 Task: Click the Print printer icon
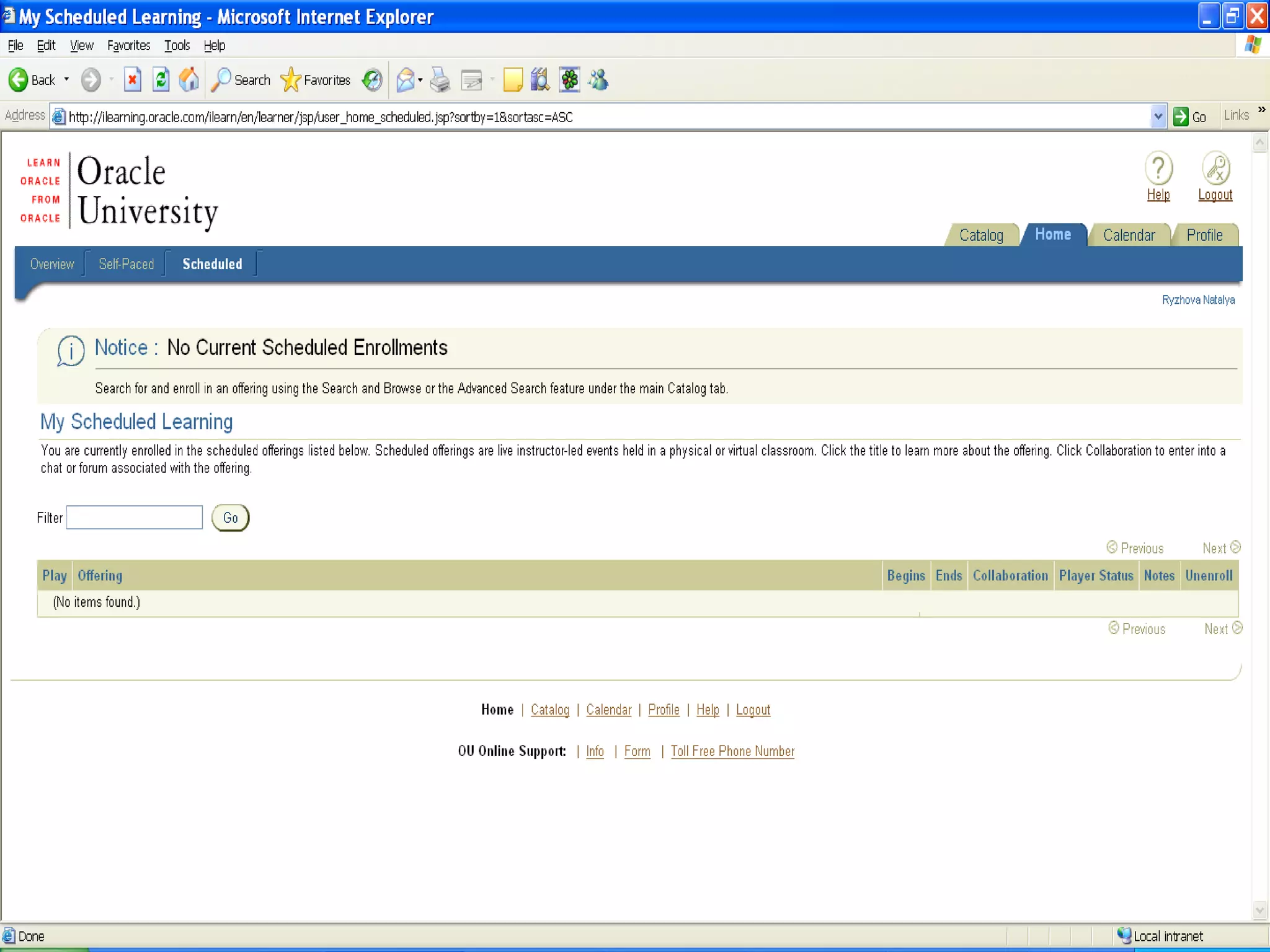click(x=440, y=80)
